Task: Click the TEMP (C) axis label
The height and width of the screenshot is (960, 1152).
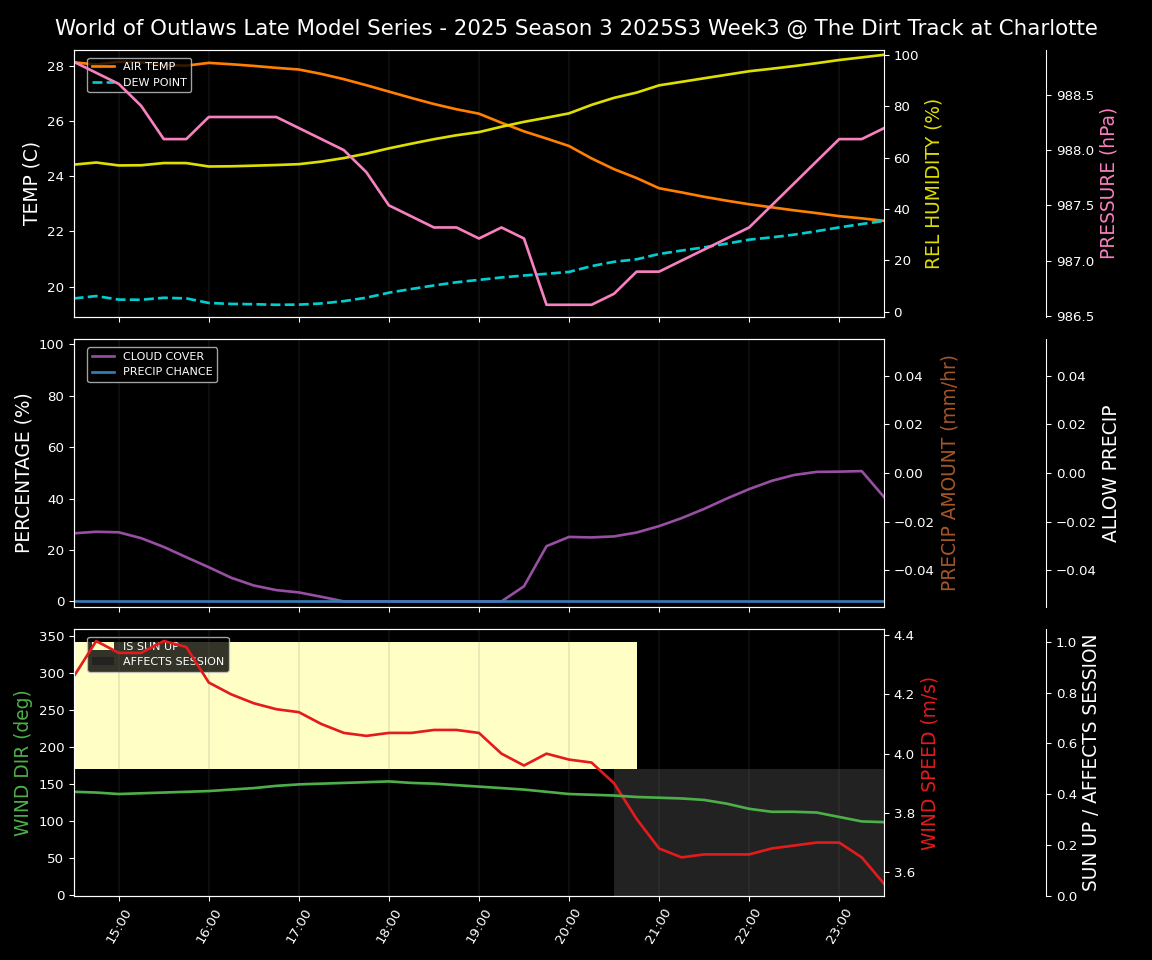Action: [30, 184]
